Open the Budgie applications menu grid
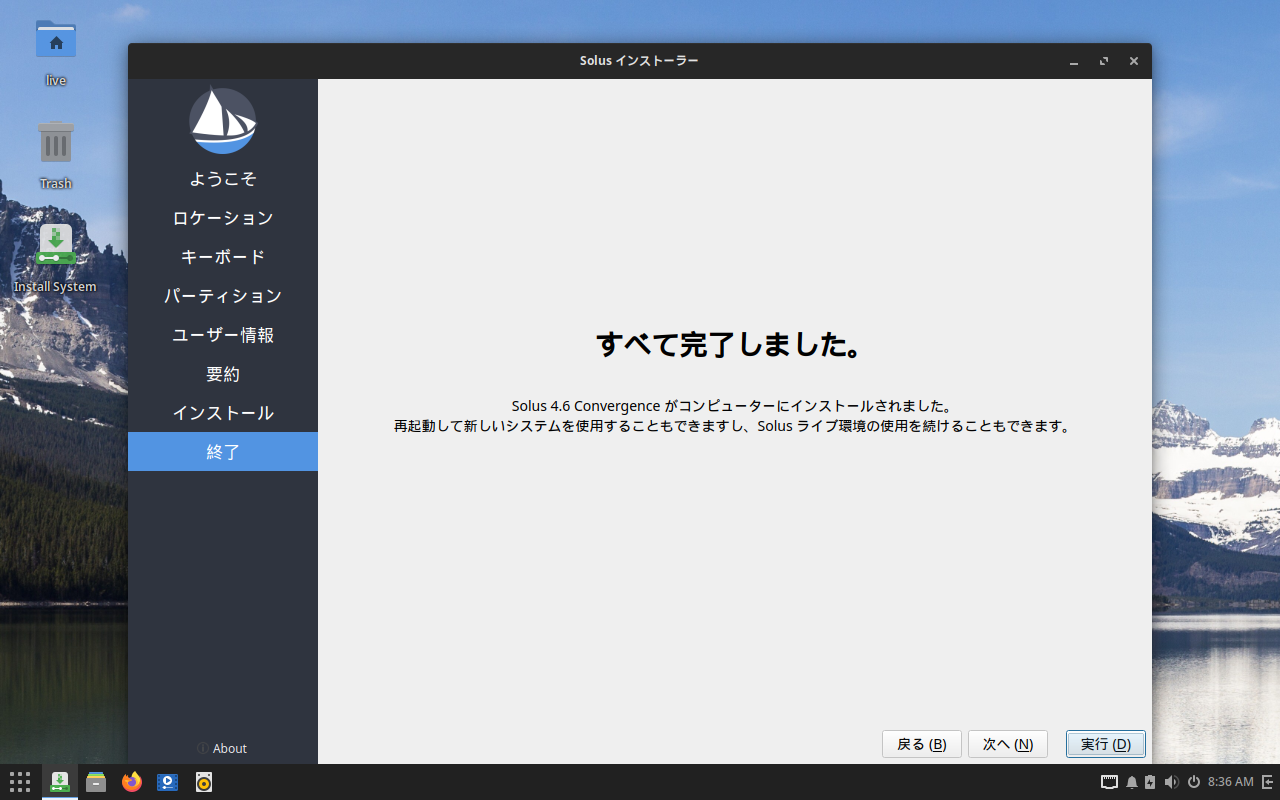Screen dimensions: 1280x800 (20, 782)
